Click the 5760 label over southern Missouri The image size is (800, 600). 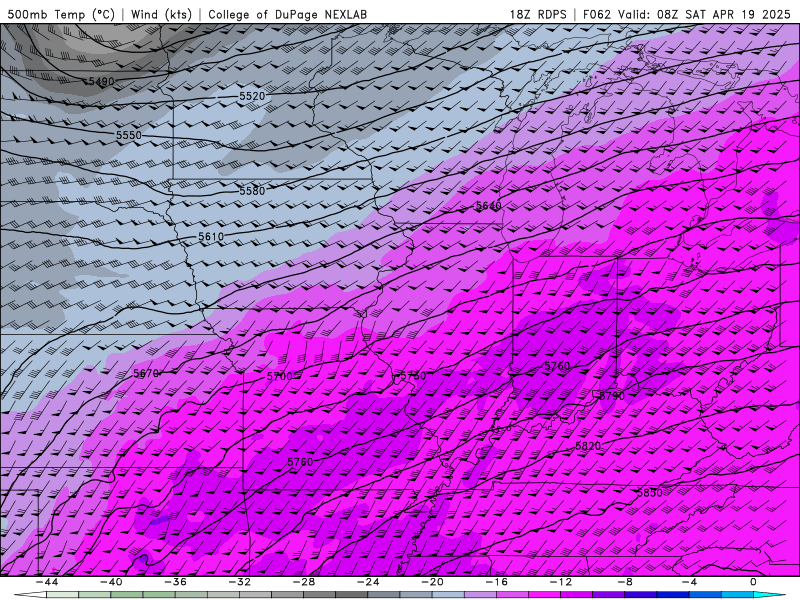click(x=301, y=462)
